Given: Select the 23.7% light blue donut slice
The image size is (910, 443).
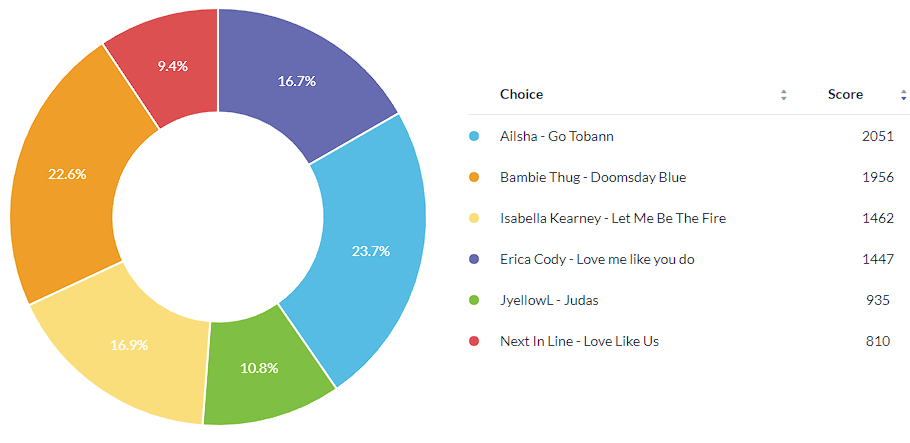Looking at the screenshot, I should pos(370,250).
